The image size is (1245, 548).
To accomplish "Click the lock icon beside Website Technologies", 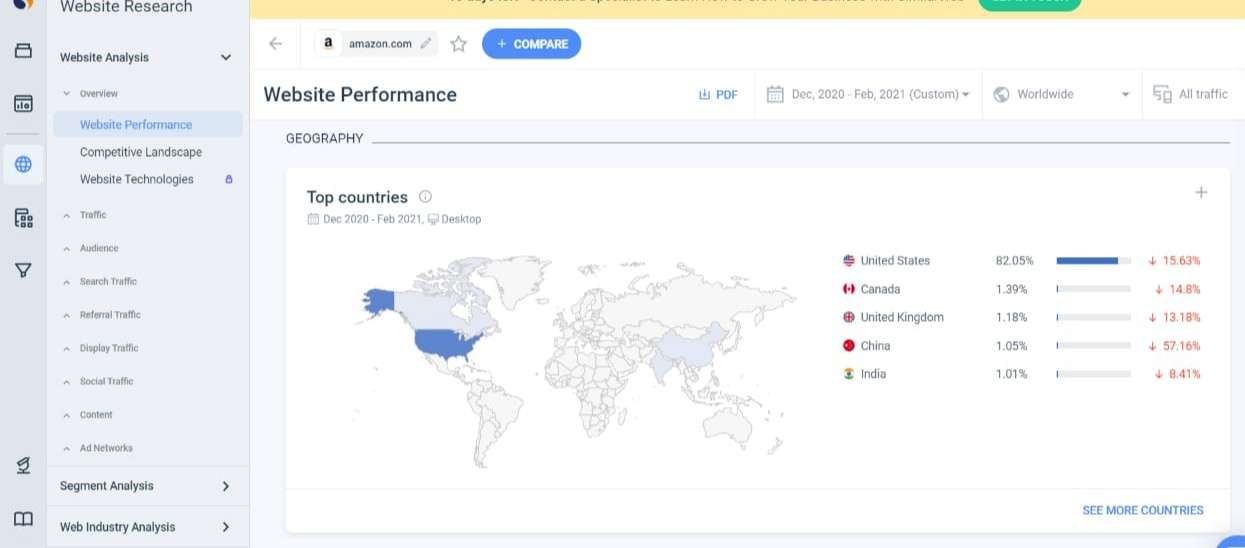I will [229, 179].
